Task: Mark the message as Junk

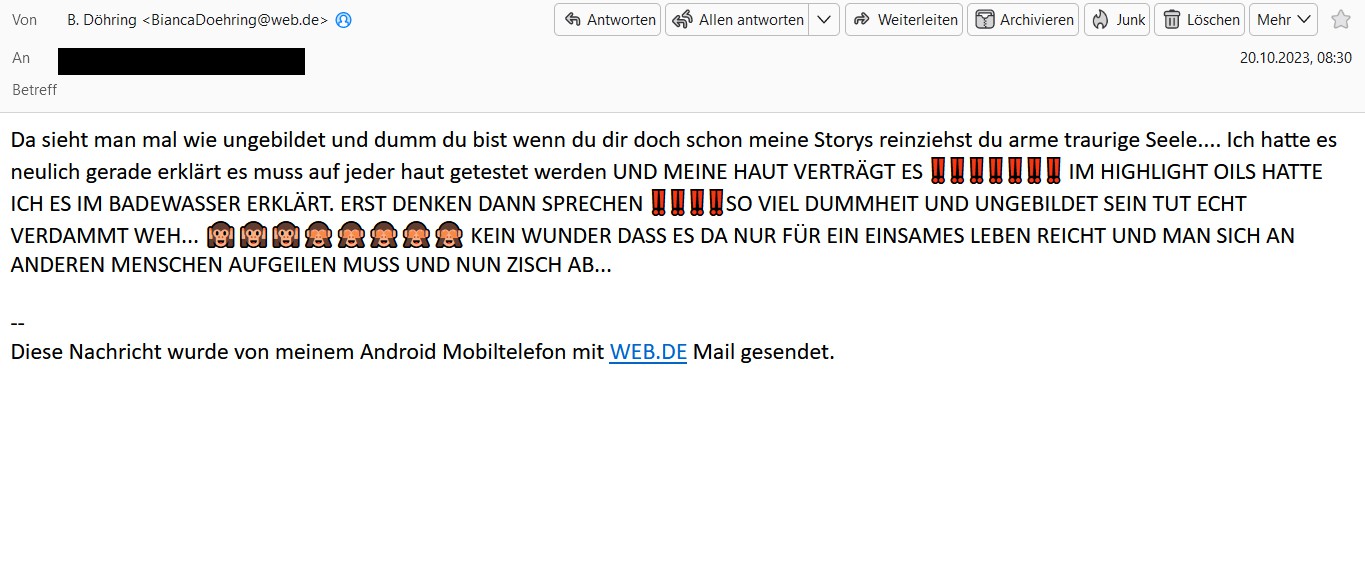Action: 1116,19
